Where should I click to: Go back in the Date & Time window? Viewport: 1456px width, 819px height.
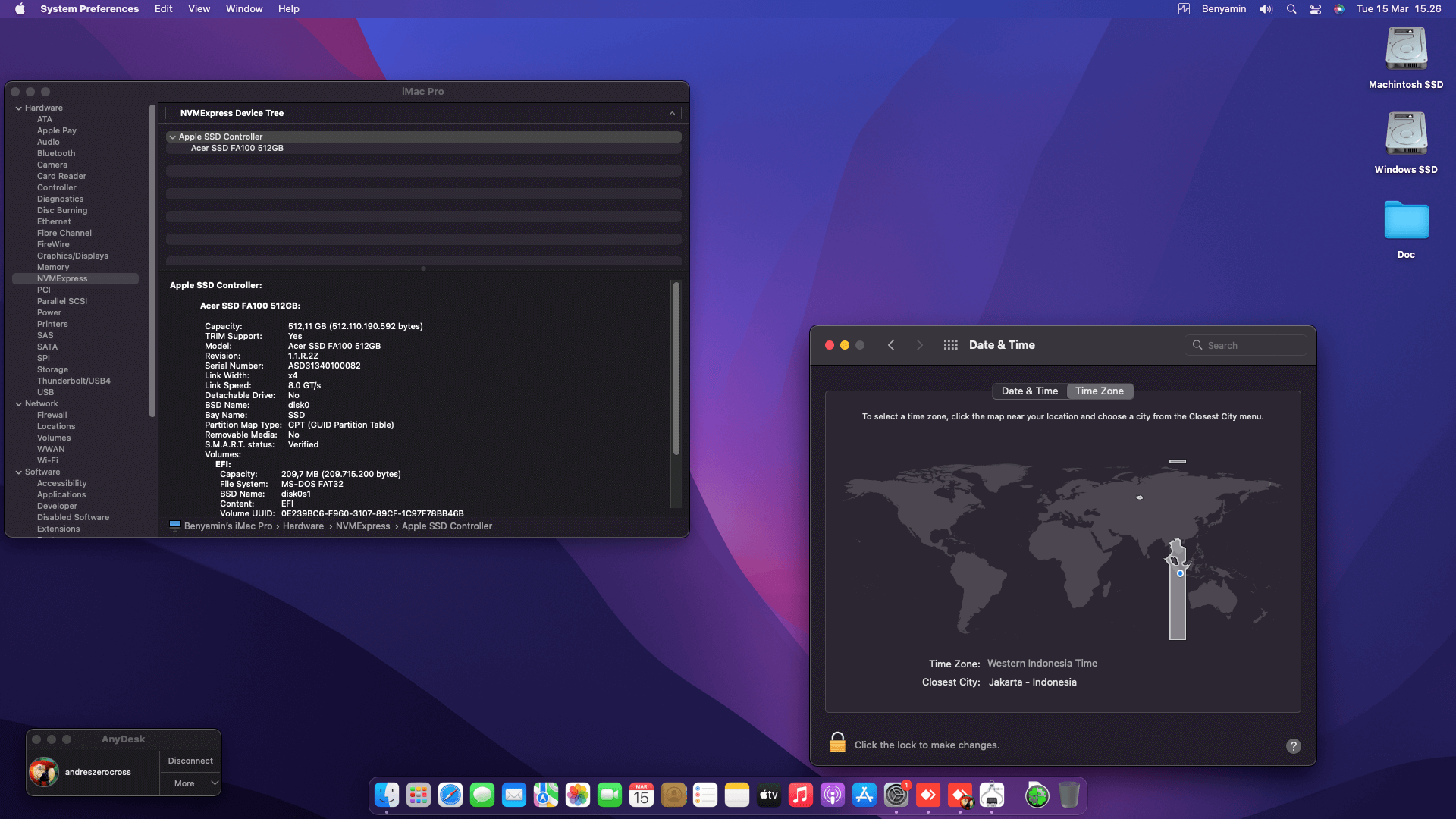click(892, 345)
